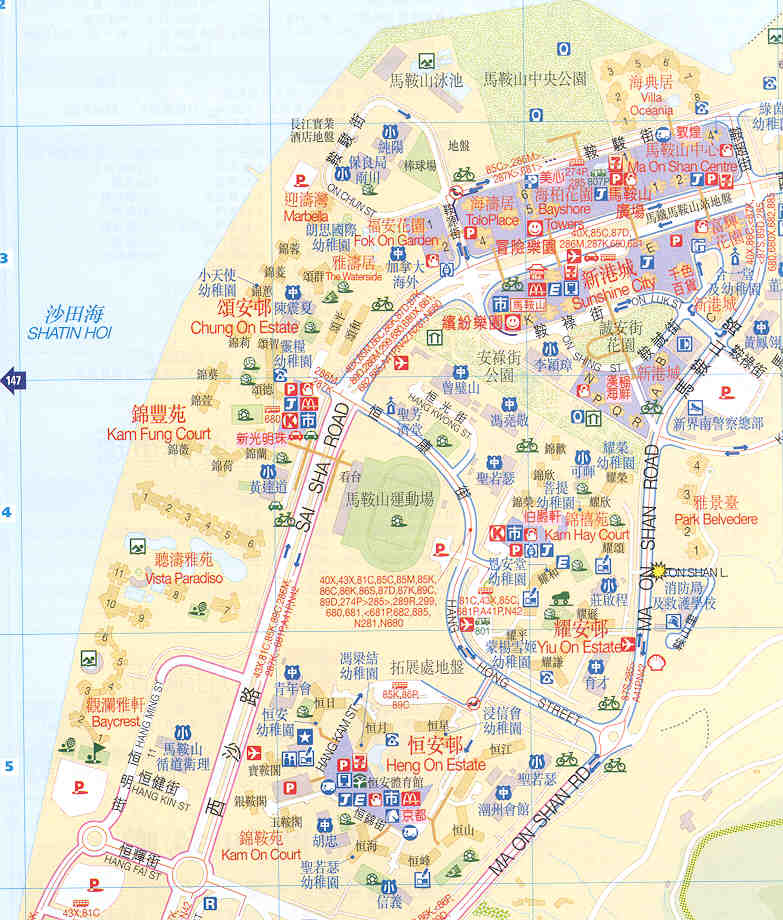Screen dimensions: 783x920
Task: Click the landscape icon above Vista Paradiso
Action: [x=138, y=546]
